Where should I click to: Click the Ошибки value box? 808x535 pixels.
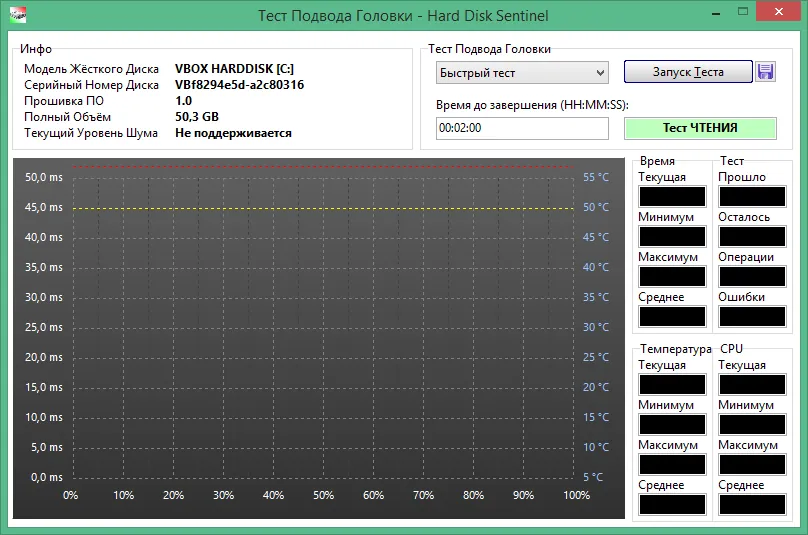[752, 316]
